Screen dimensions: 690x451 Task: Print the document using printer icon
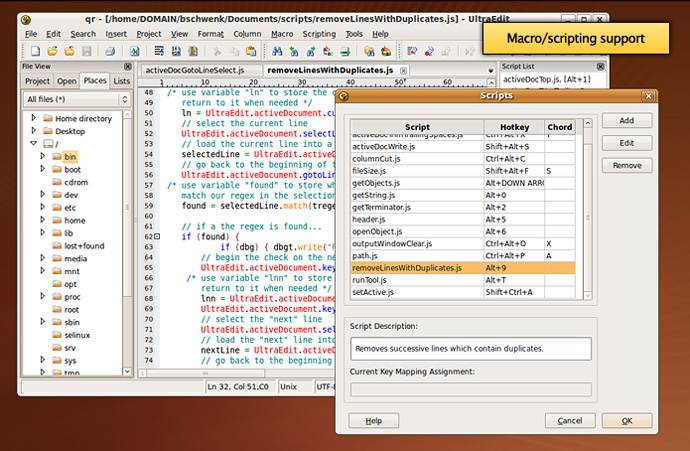(110, 51)
